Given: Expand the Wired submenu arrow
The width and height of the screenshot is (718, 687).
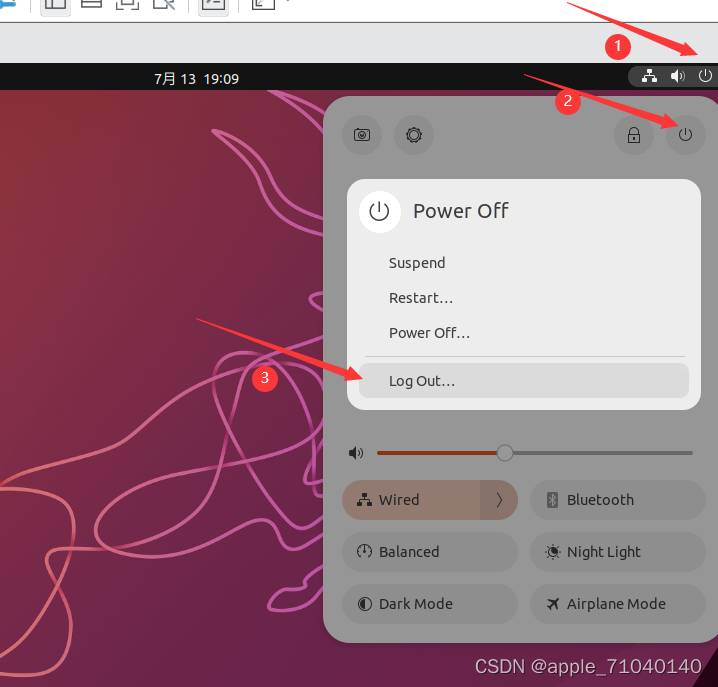Looking at the screenshot, I should click(499, 500).
